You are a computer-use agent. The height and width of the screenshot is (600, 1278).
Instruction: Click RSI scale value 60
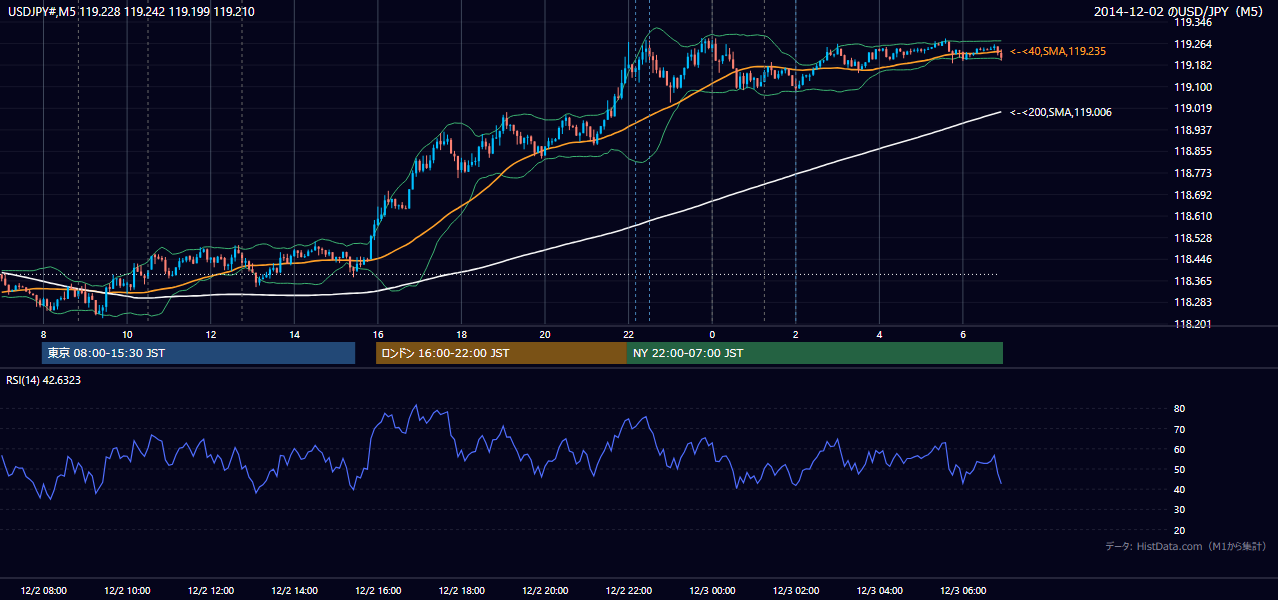[1179, 449]
